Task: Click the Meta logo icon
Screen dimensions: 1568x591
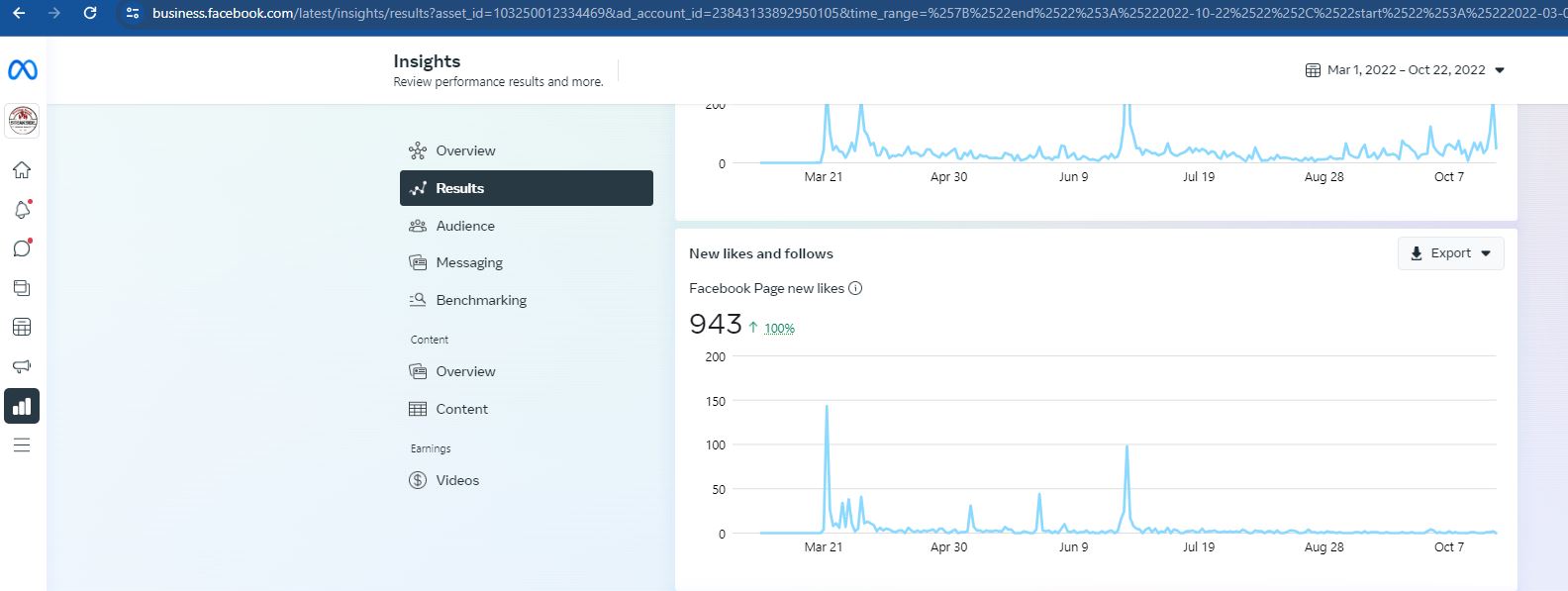Action: coord(22,70)
